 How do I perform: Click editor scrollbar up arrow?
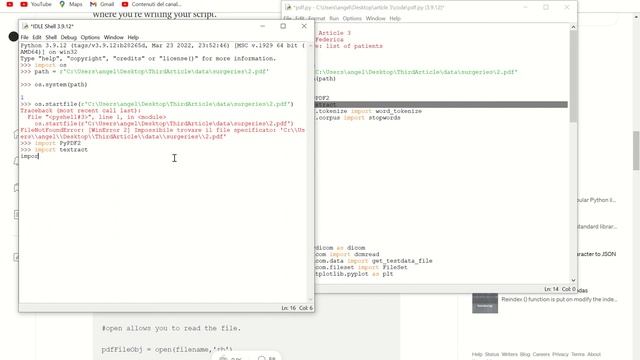click(x=573, y=27)
